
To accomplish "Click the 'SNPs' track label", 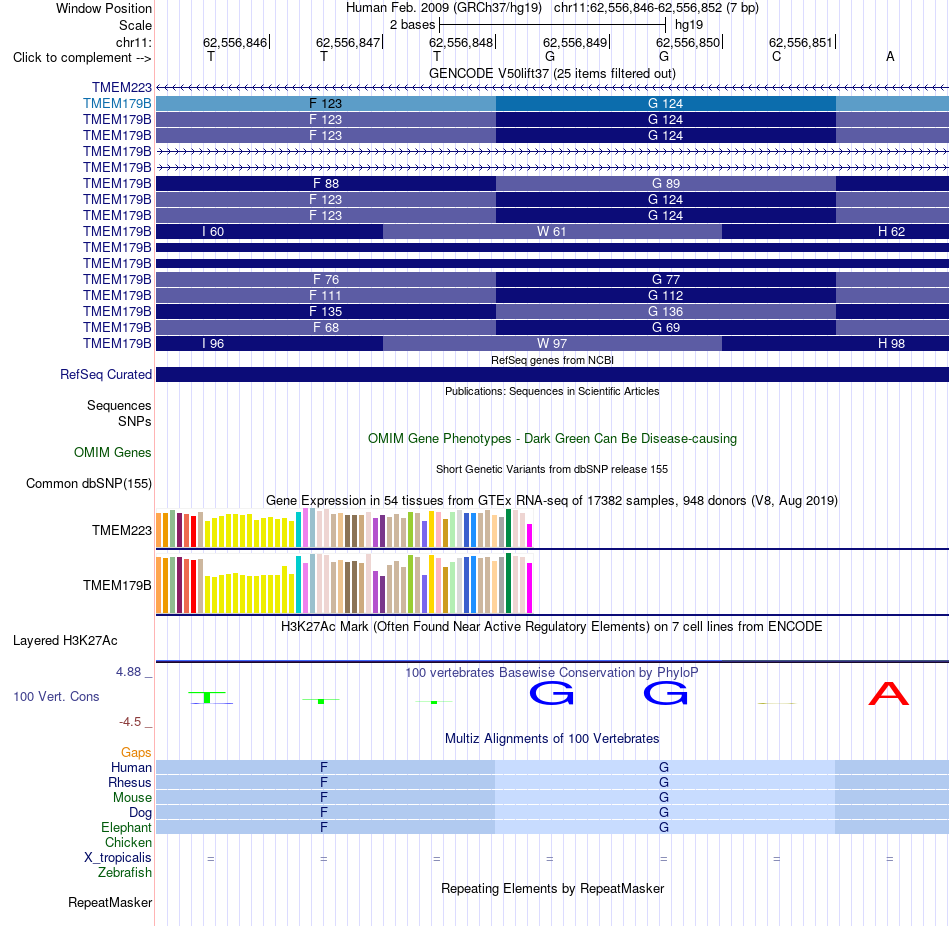I will pyautogui.click(x=135, y=421).
